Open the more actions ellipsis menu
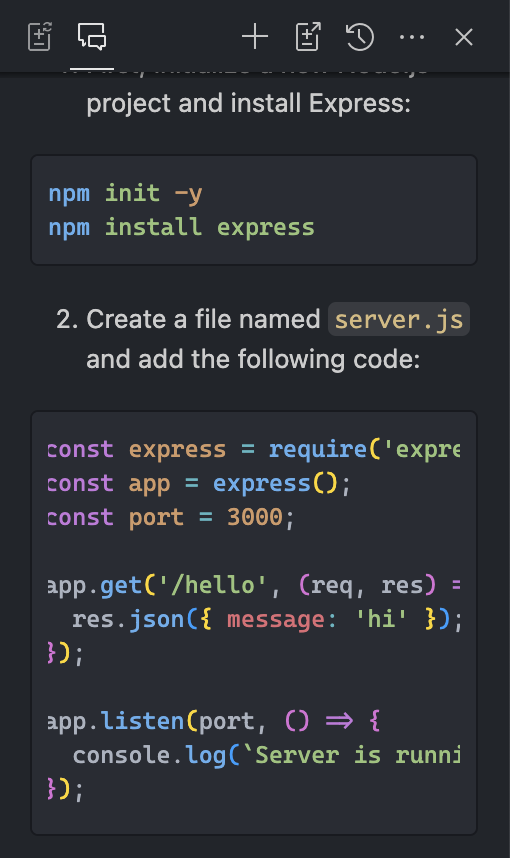Viewport: 510px width, 858px height. [412, 37]
